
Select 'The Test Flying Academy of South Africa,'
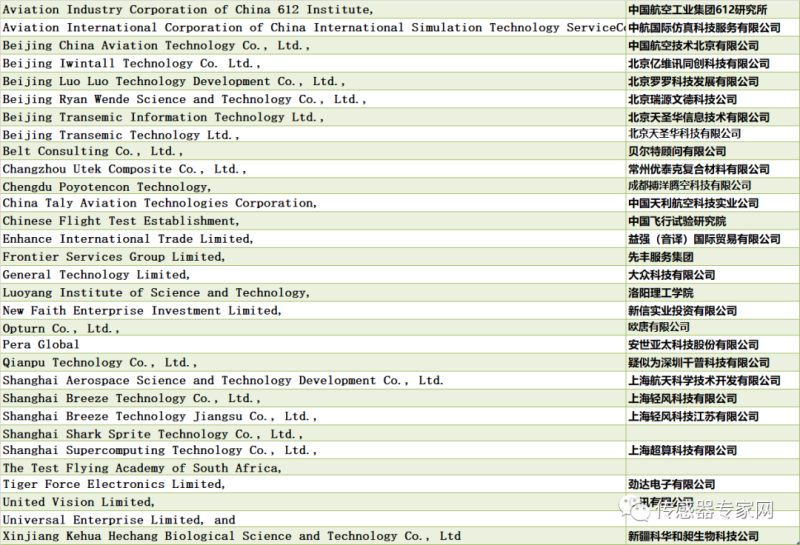[x=313, y=467]
